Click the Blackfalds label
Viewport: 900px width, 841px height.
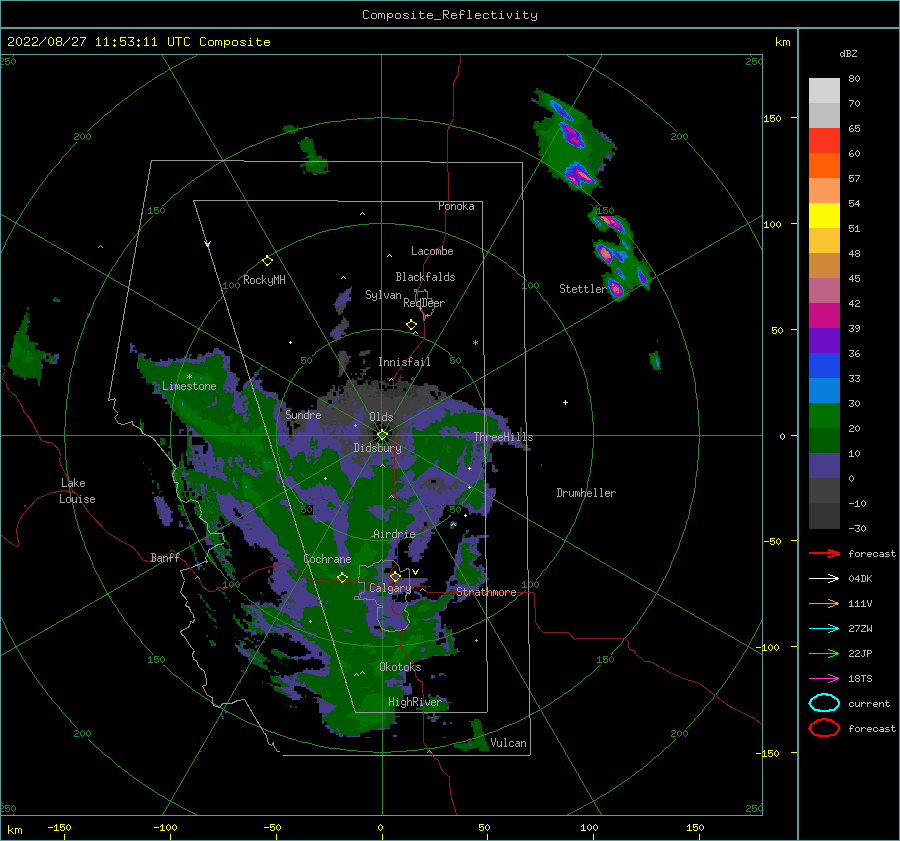[x=425, y=277]
